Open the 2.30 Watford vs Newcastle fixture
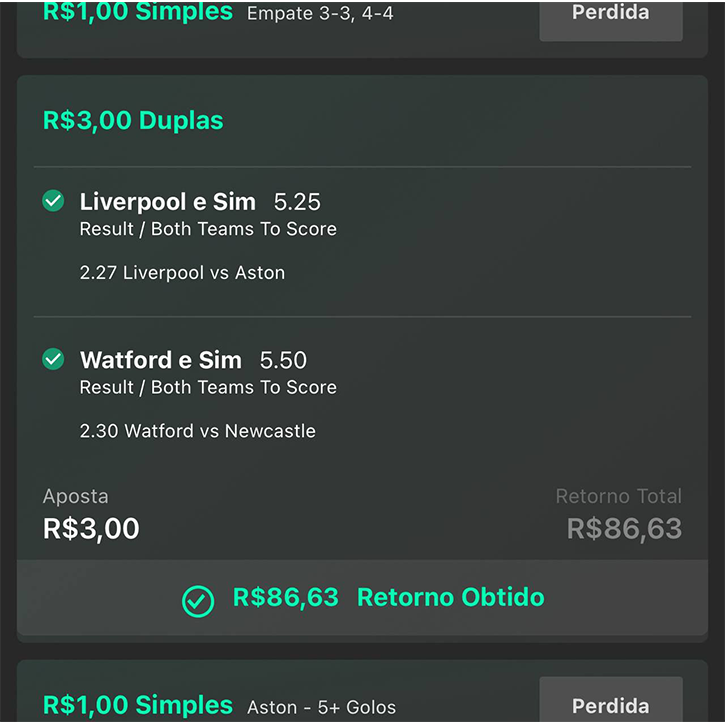 [197, 431]
